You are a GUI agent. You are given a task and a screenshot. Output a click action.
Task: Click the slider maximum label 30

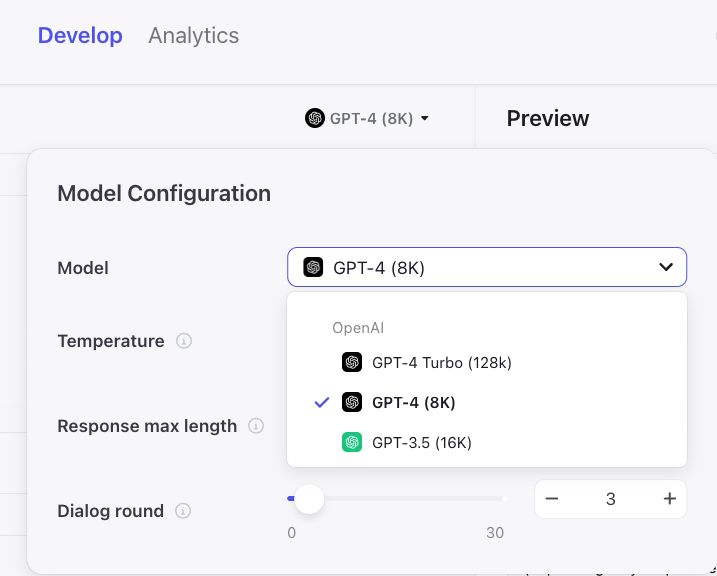[495, 533]
